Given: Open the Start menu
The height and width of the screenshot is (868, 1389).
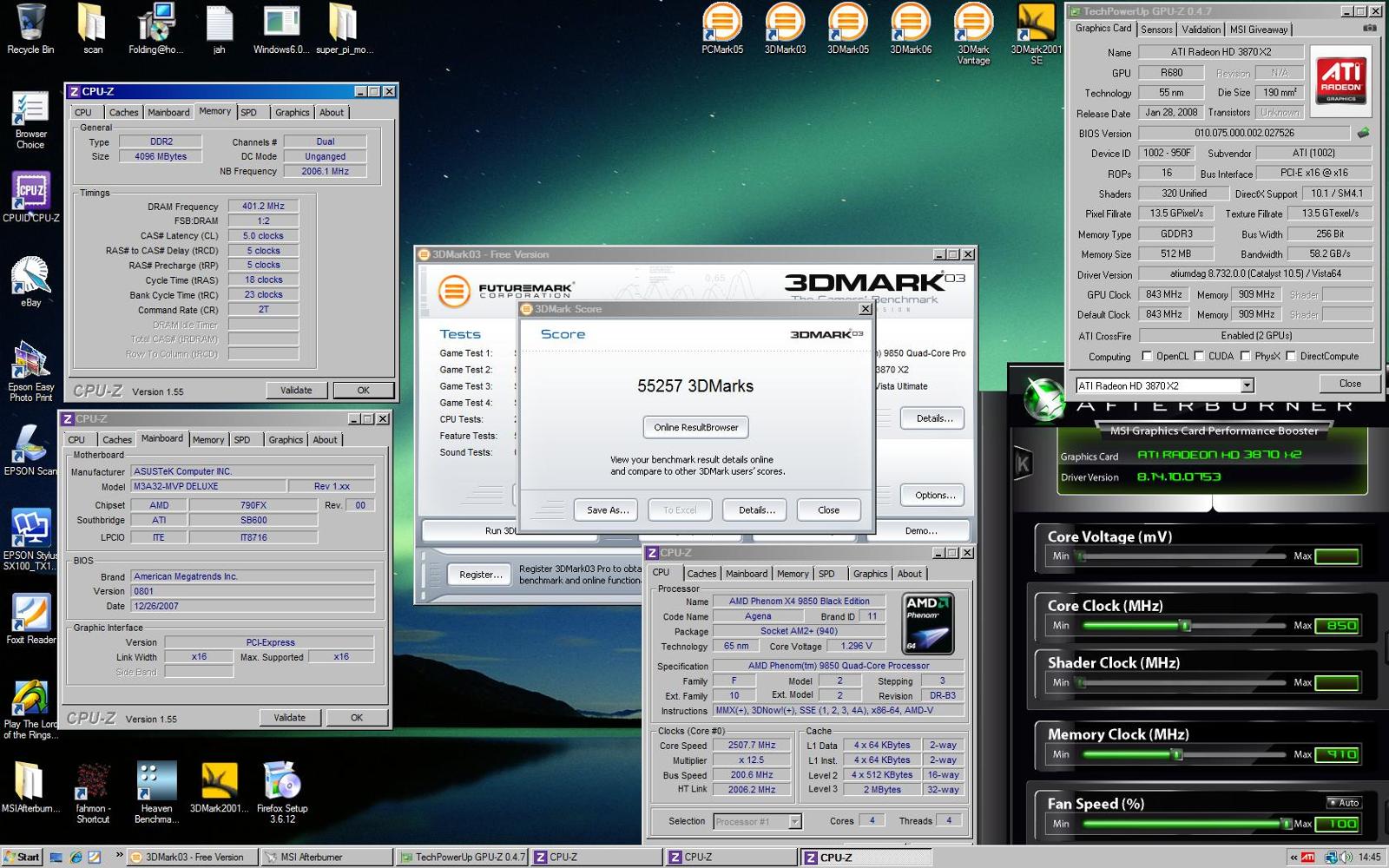Looking at the screenshot, I should click(x=22, y=857).
